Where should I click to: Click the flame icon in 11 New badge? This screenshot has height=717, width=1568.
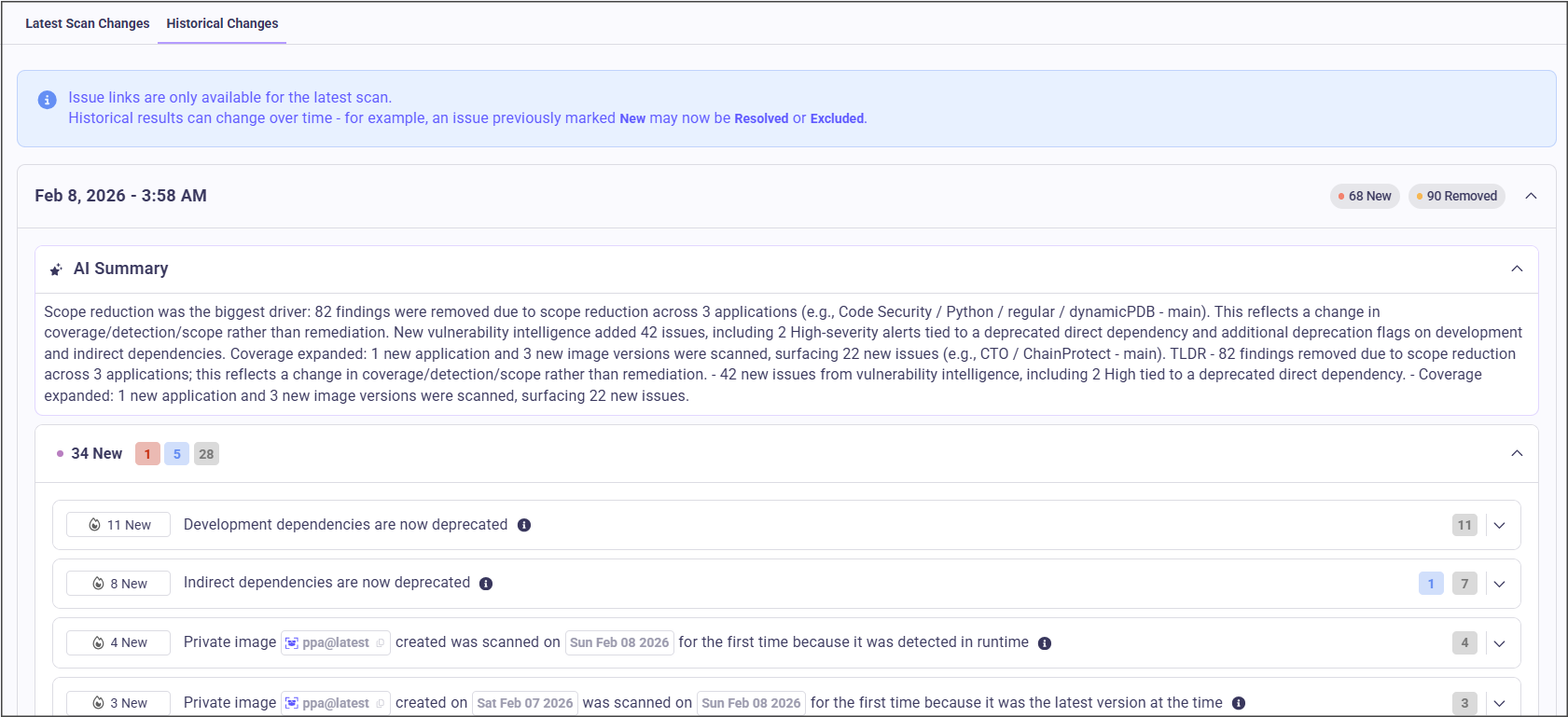94,525
